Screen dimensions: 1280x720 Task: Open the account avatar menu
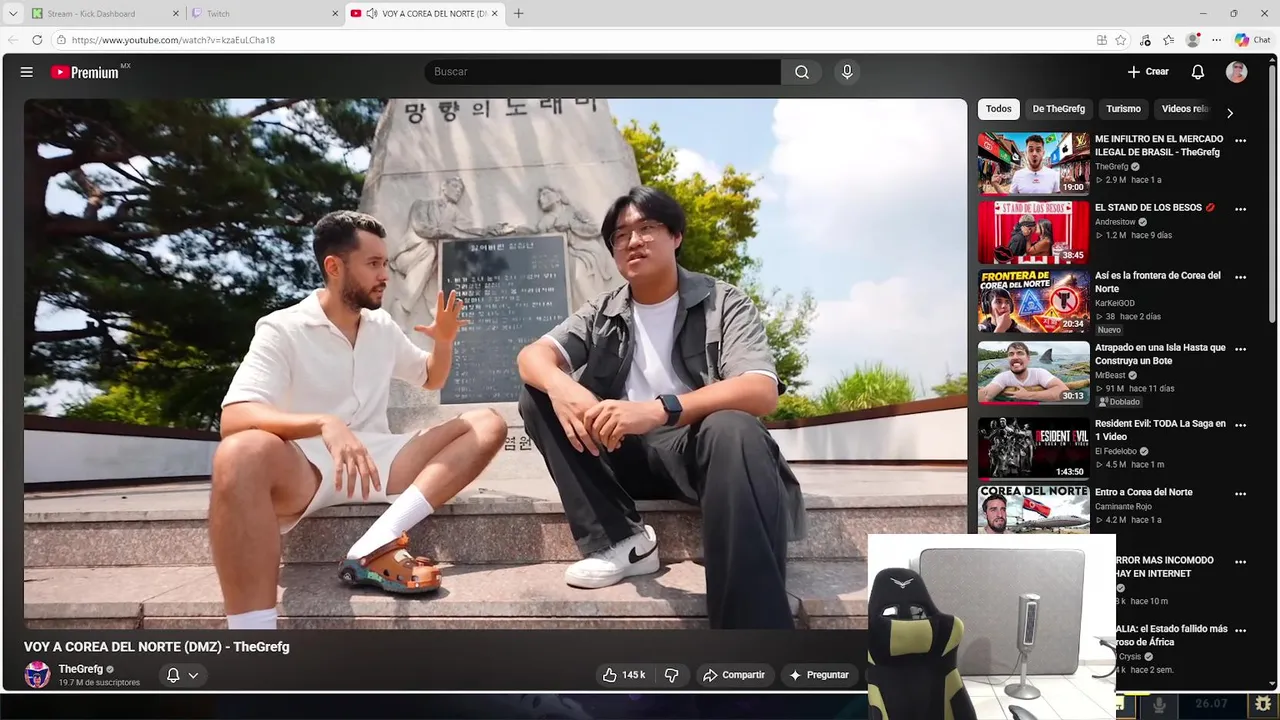[1237, 72]
